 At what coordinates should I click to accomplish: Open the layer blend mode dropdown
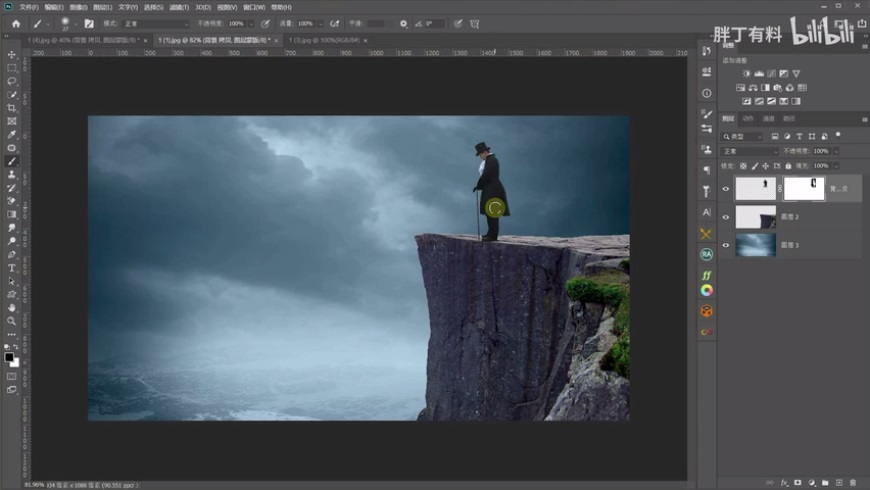tap(749, 151)
